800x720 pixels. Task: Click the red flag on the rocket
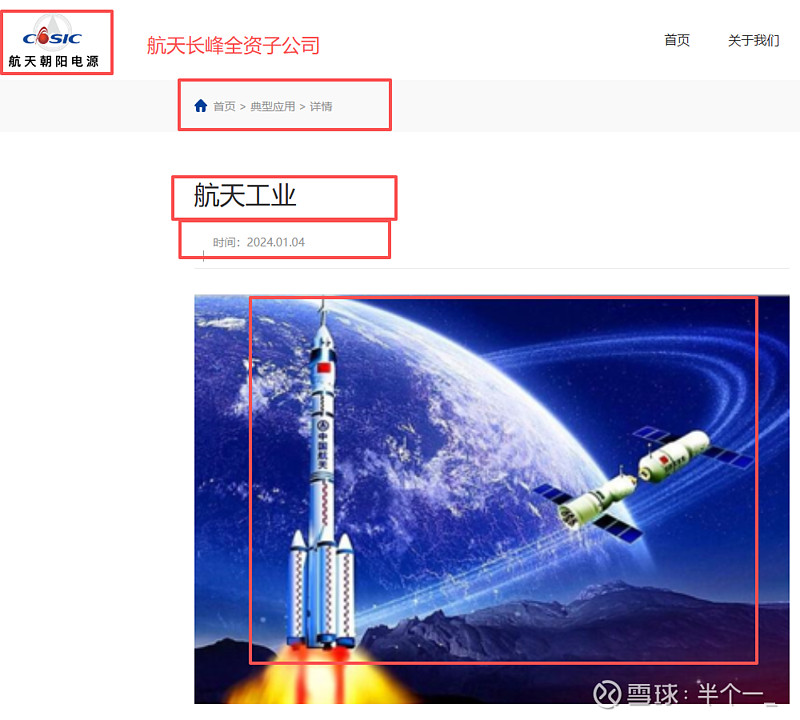[324, 367]
